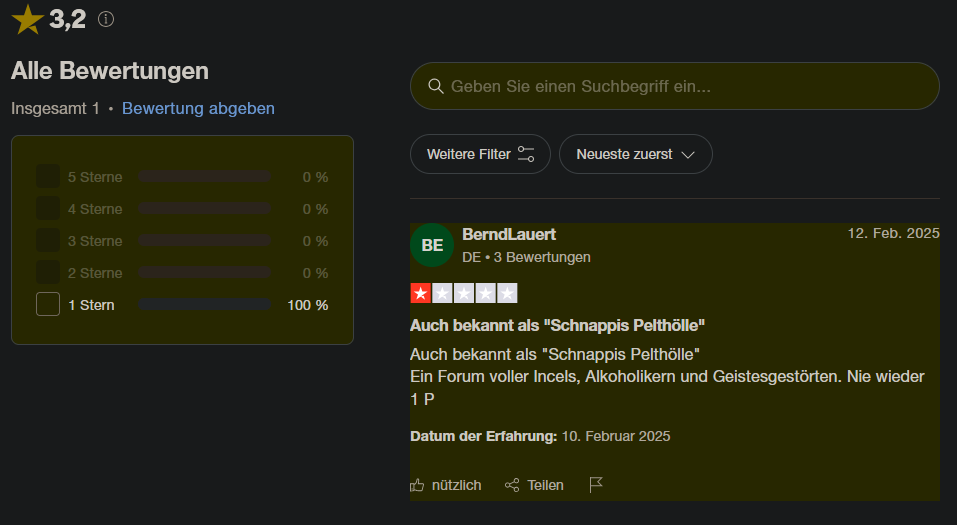Viewport: 957px width, 525px height.
Task: Click the Bewertung abgeben link
Action: (198, 108)
